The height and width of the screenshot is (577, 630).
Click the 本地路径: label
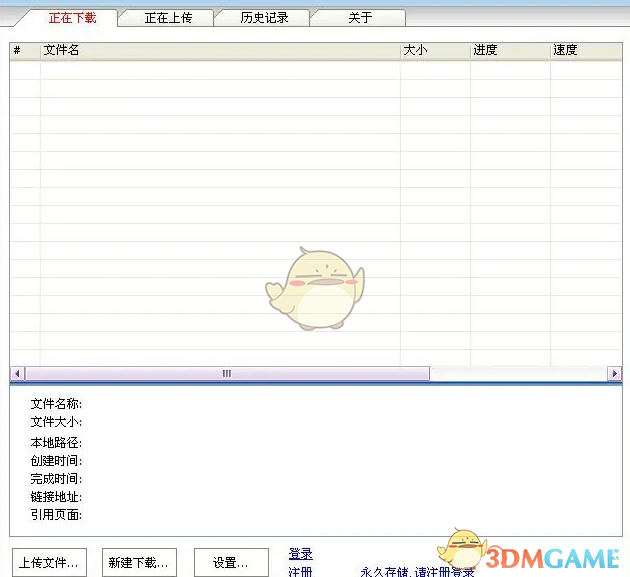coord(56,443)
